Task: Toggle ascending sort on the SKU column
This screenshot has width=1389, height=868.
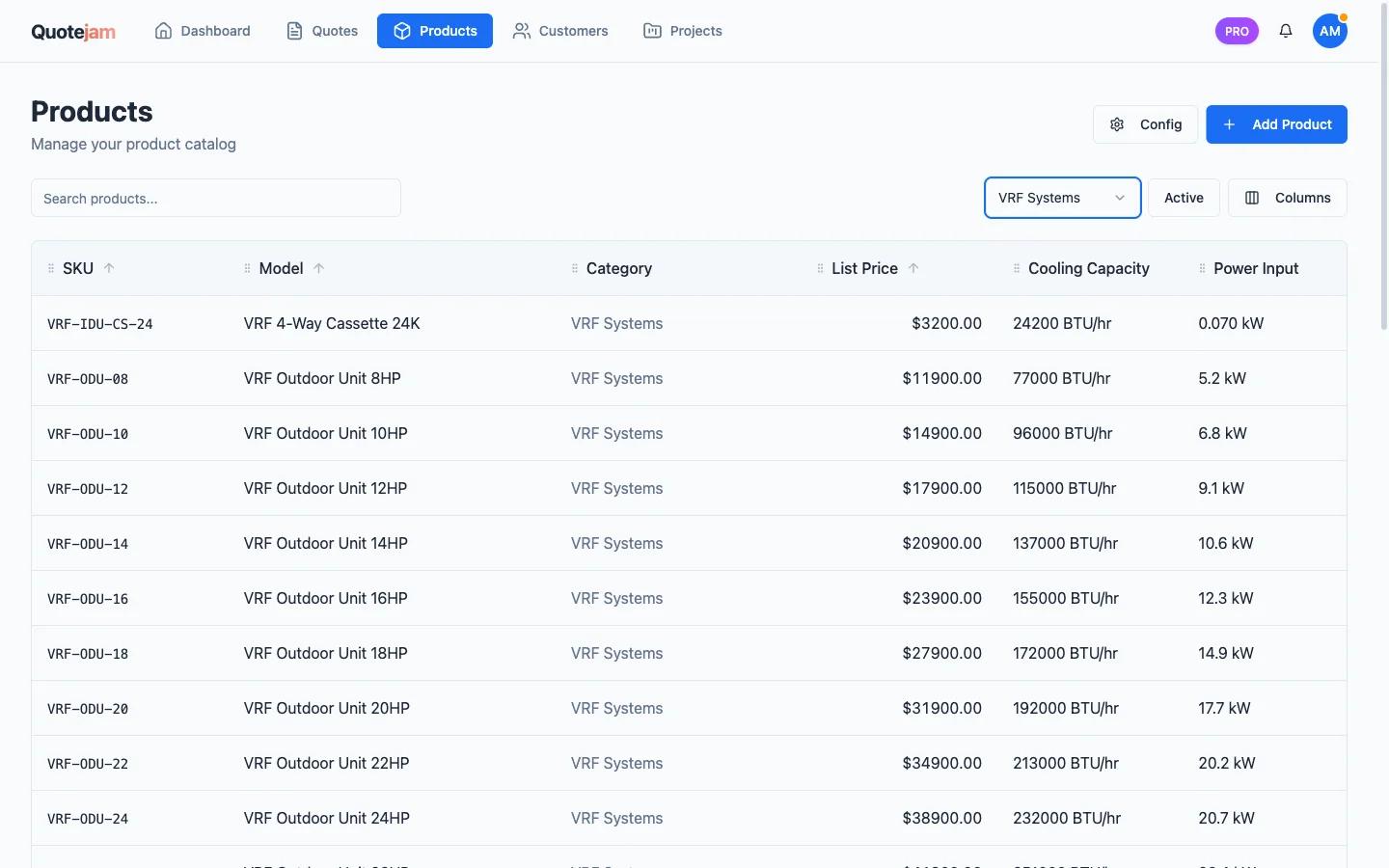Action: 108,268
